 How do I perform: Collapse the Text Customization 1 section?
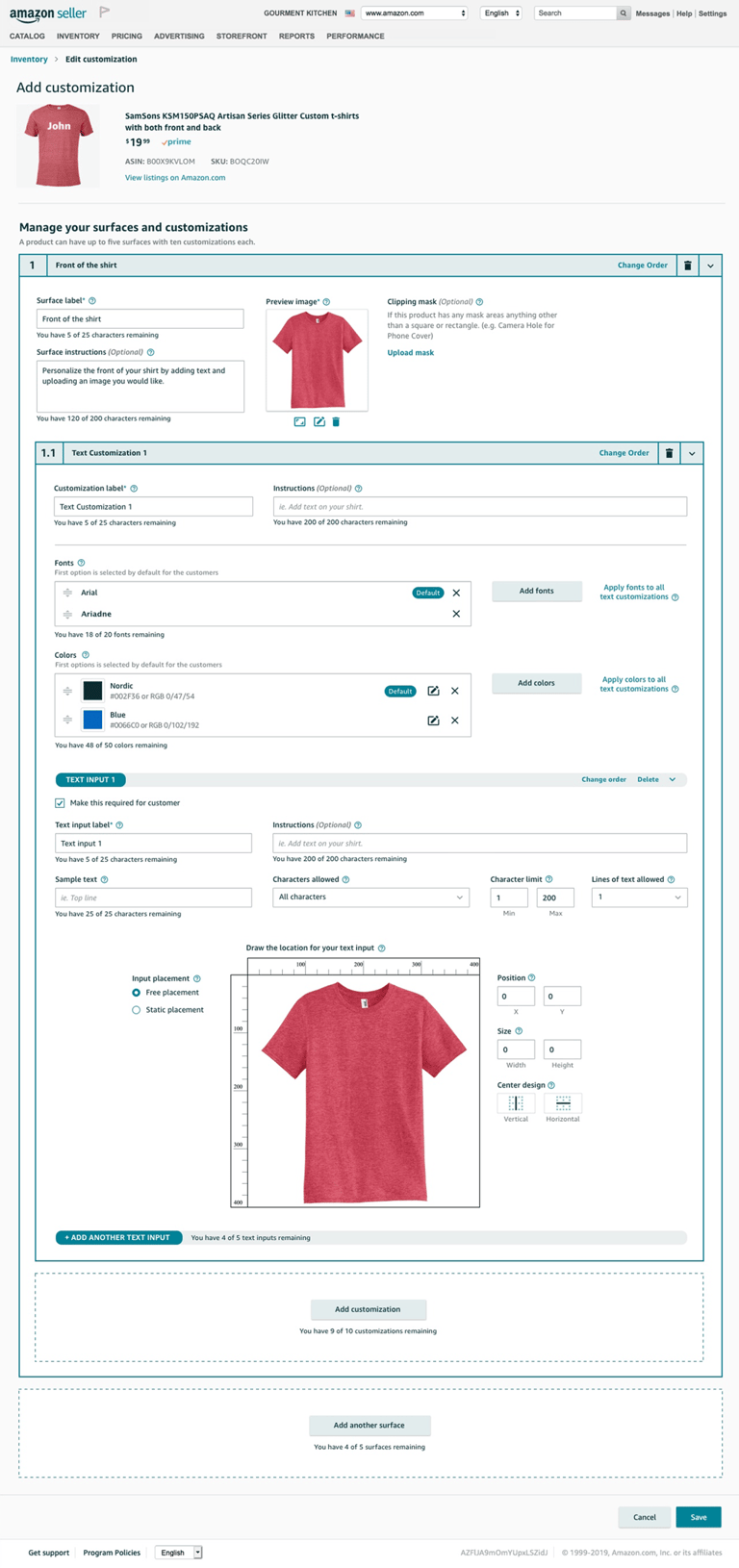(x=692, y=453)
